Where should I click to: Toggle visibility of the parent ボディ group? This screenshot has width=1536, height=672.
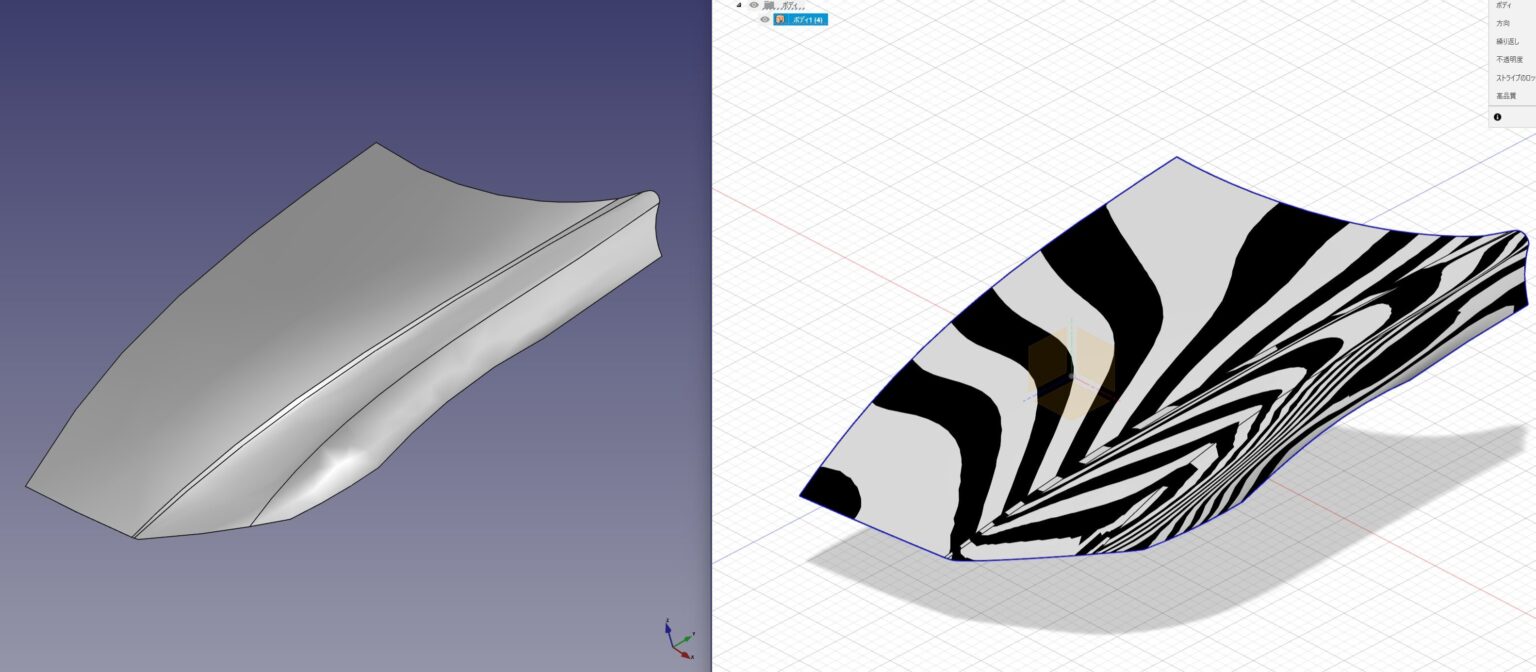pos(753,4)
